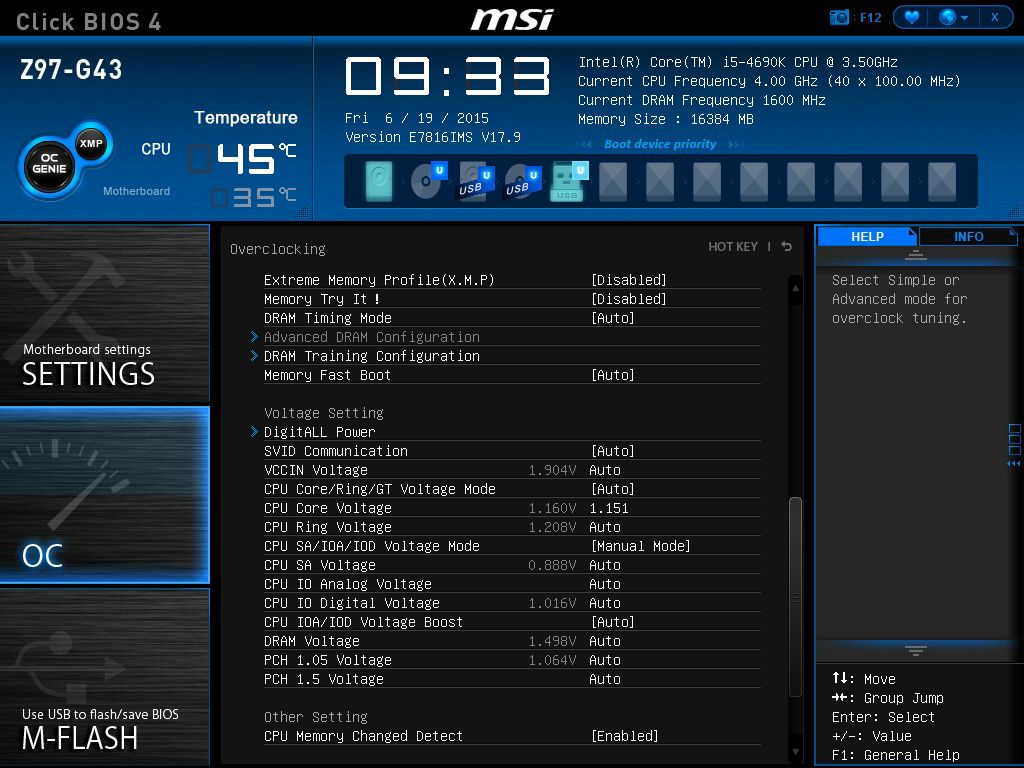Click the right arrows beside Boot device priority
1024x768 pixels.
[735, 144]
